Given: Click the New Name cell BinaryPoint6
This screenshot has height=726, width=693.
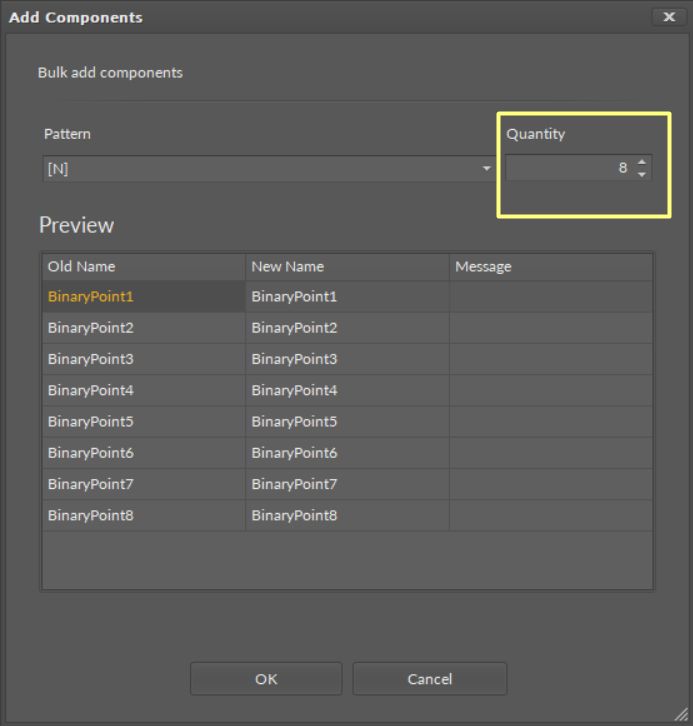Looking at the screenshot, I should coord(346,453).
